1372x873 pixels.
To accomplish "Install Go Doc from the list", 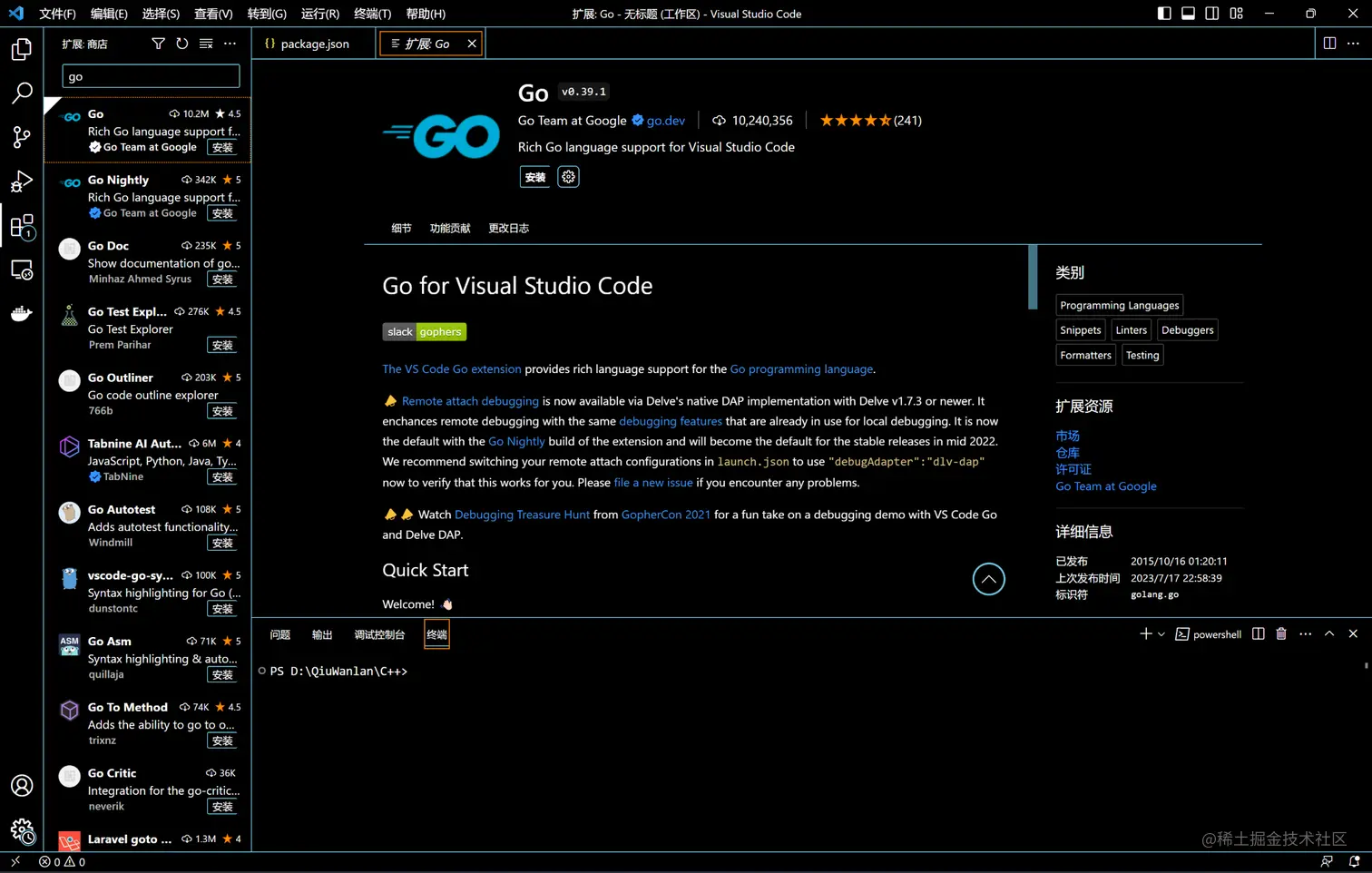I will pyautogui.click(x=222, y=280).
